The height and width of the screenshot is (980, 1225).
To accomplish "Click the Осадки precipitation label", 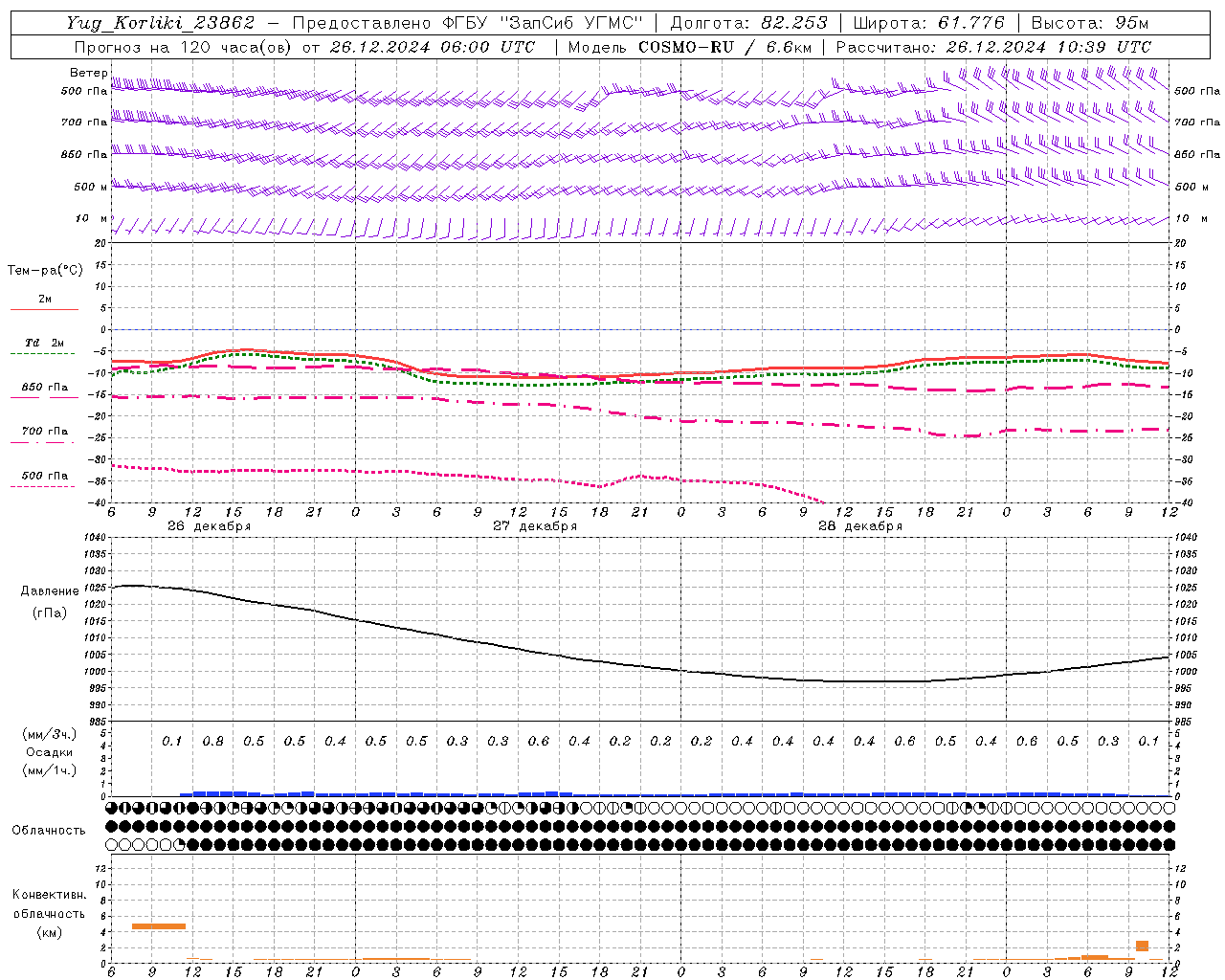I will pyautogui.click(x=50, y=752).
